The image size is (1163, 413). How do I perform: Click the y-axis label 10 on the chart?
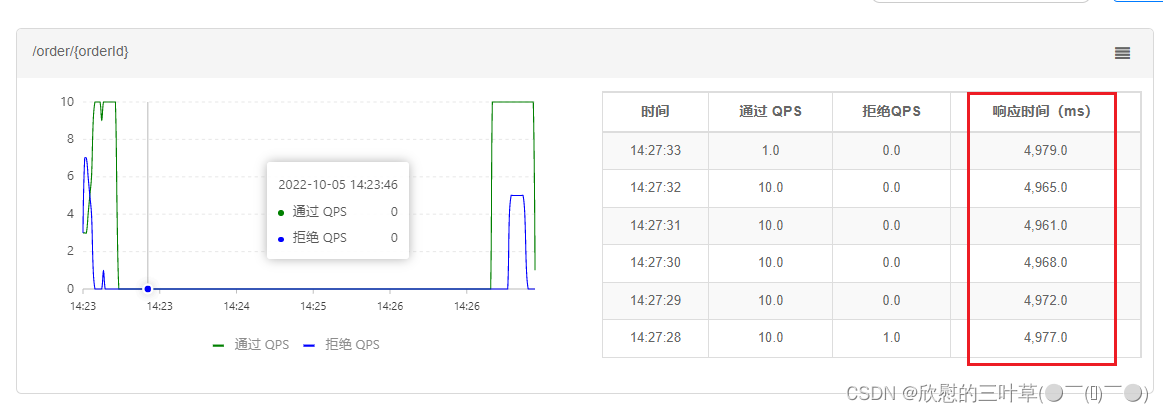(67, 102)
